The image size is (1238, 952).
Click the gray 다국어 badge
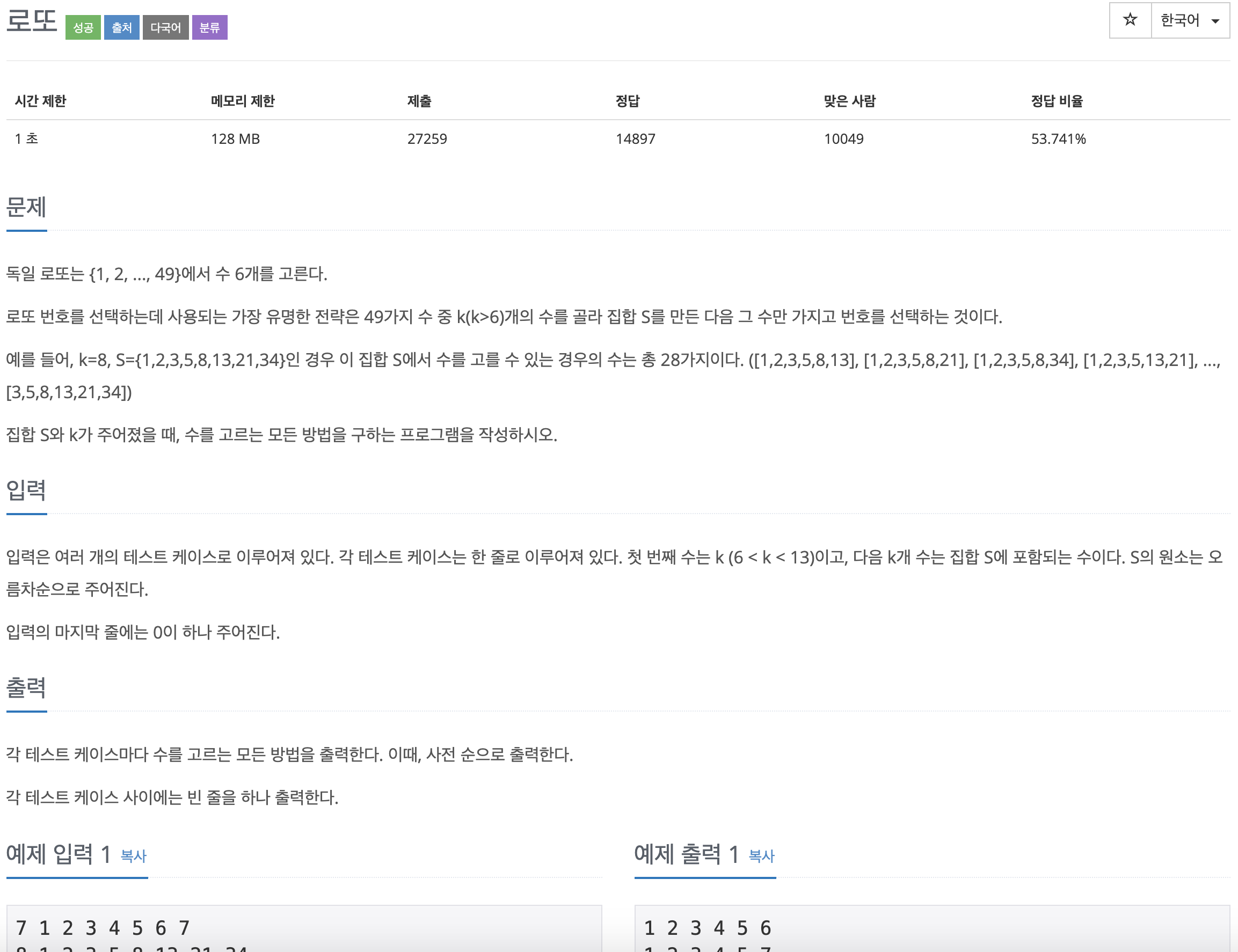(x=165, y=27)
